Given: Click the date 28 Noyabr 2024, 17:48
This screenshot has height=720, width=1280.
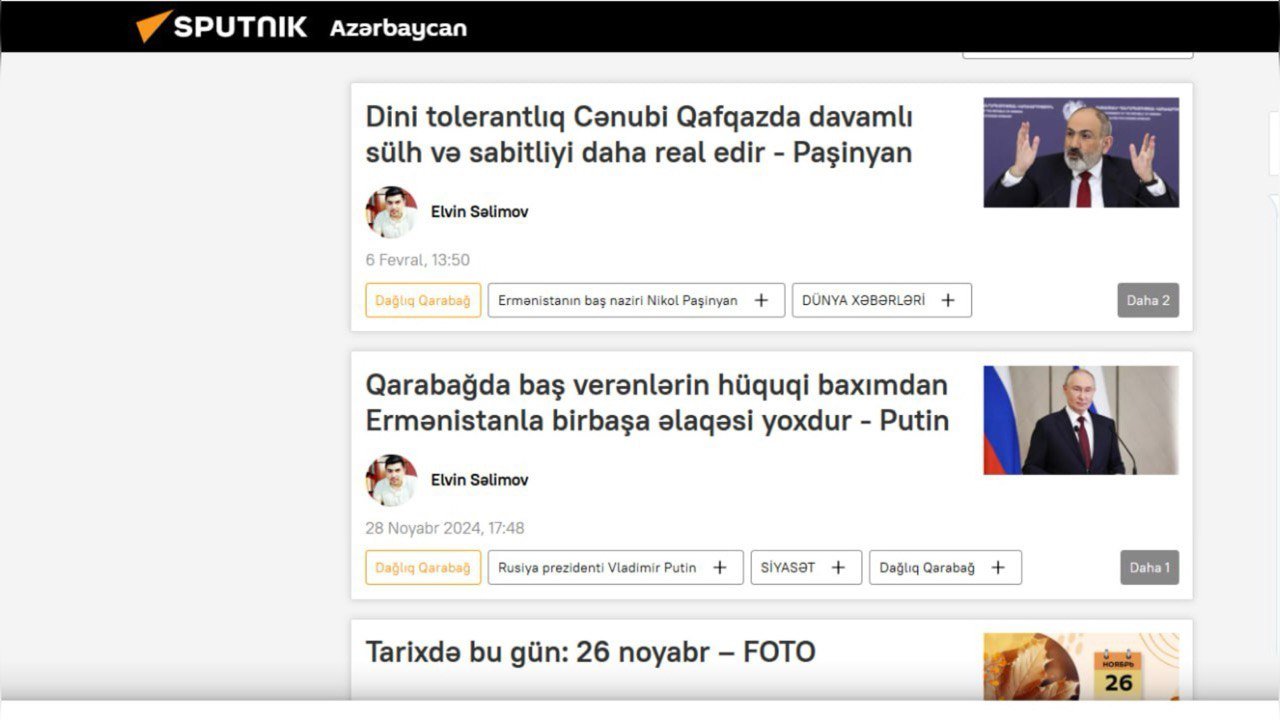Looking at the screenshot, I should 444,528.
